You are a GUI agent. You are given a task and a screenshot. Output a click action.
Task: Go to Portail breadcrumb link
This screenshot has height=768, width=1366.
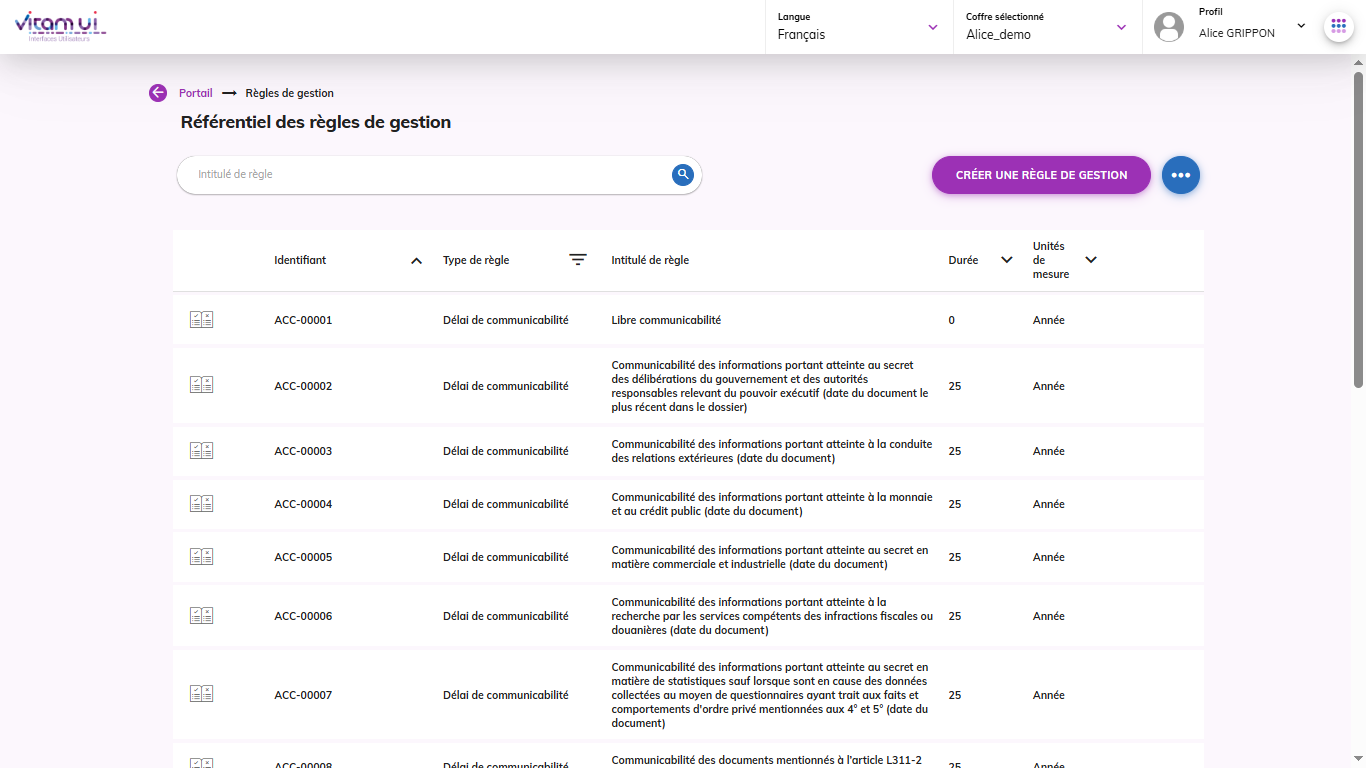coord(196,93)
